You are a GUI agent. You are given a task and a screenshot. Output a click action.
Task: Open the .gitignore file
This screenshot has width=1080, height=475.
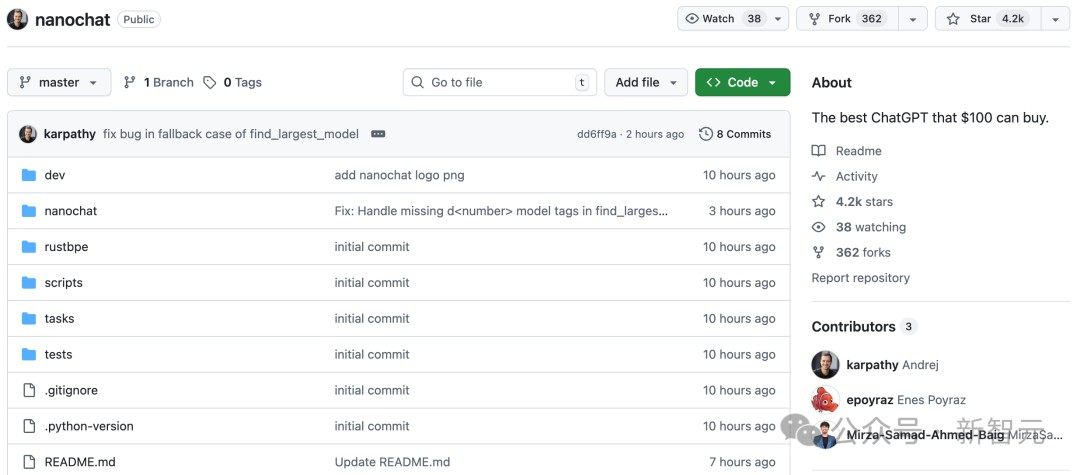(71, 391)
